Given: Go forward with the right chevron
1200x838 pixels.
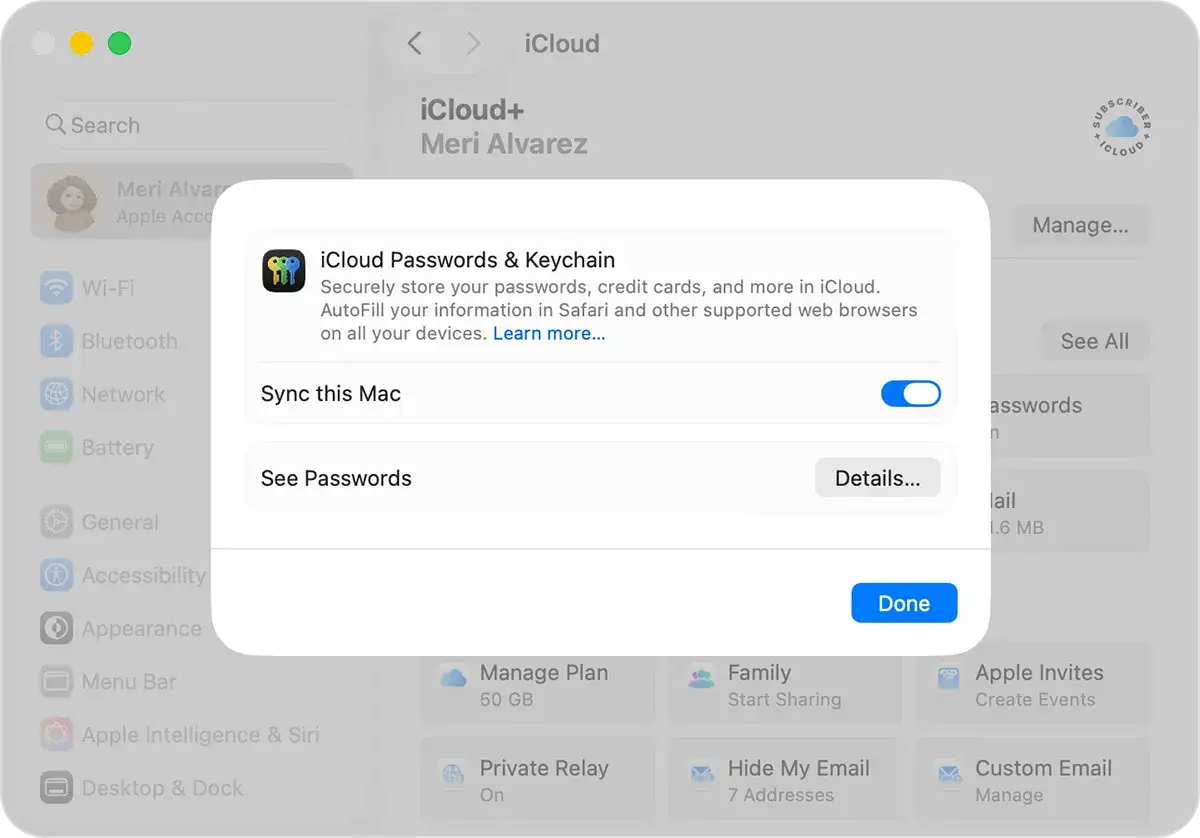Looking at the screenshot, I should pyautogui.click(x=473, y=43).
